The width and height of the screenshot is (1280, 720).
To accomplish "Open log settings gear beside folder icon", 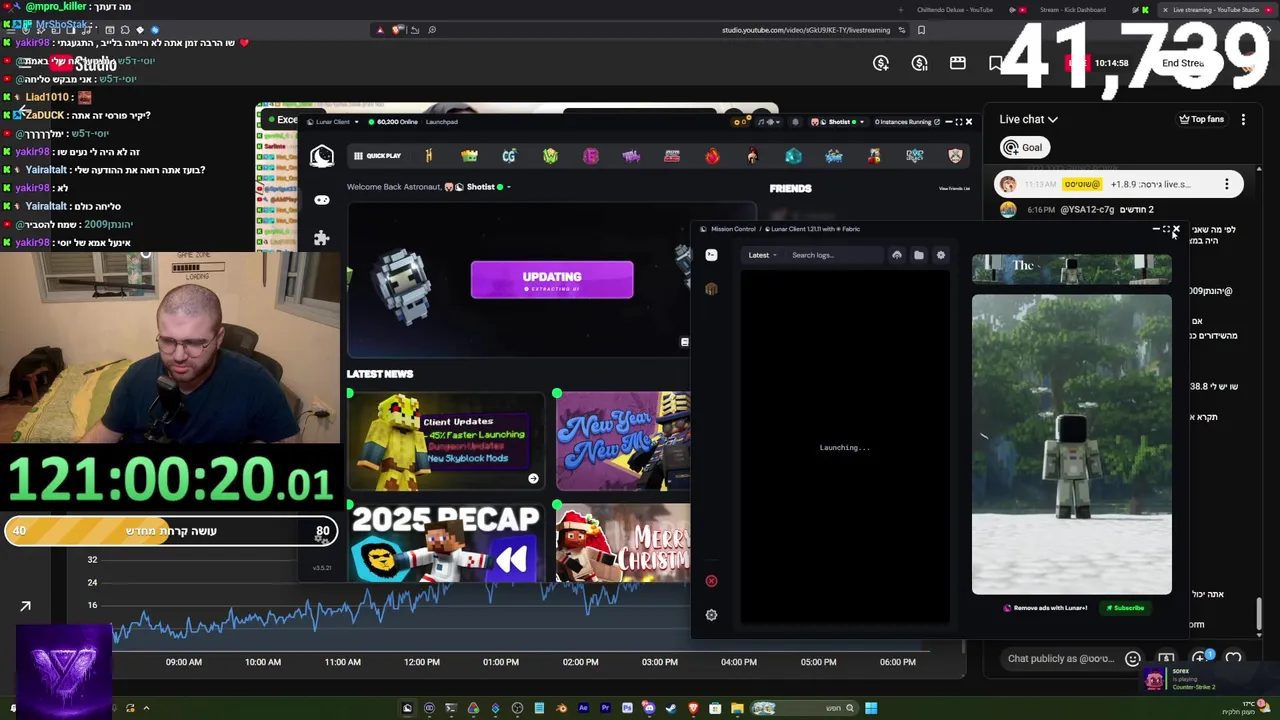I will tap(941, 255).
